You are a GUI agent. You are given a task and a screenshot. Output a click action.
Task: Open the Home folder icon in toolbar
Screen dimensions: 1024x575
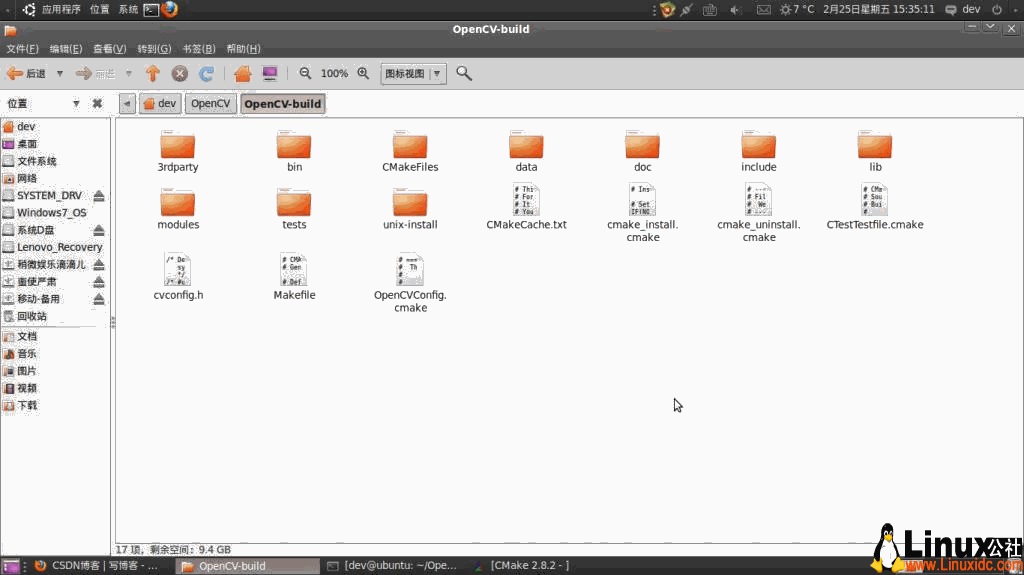coord(242,73)
